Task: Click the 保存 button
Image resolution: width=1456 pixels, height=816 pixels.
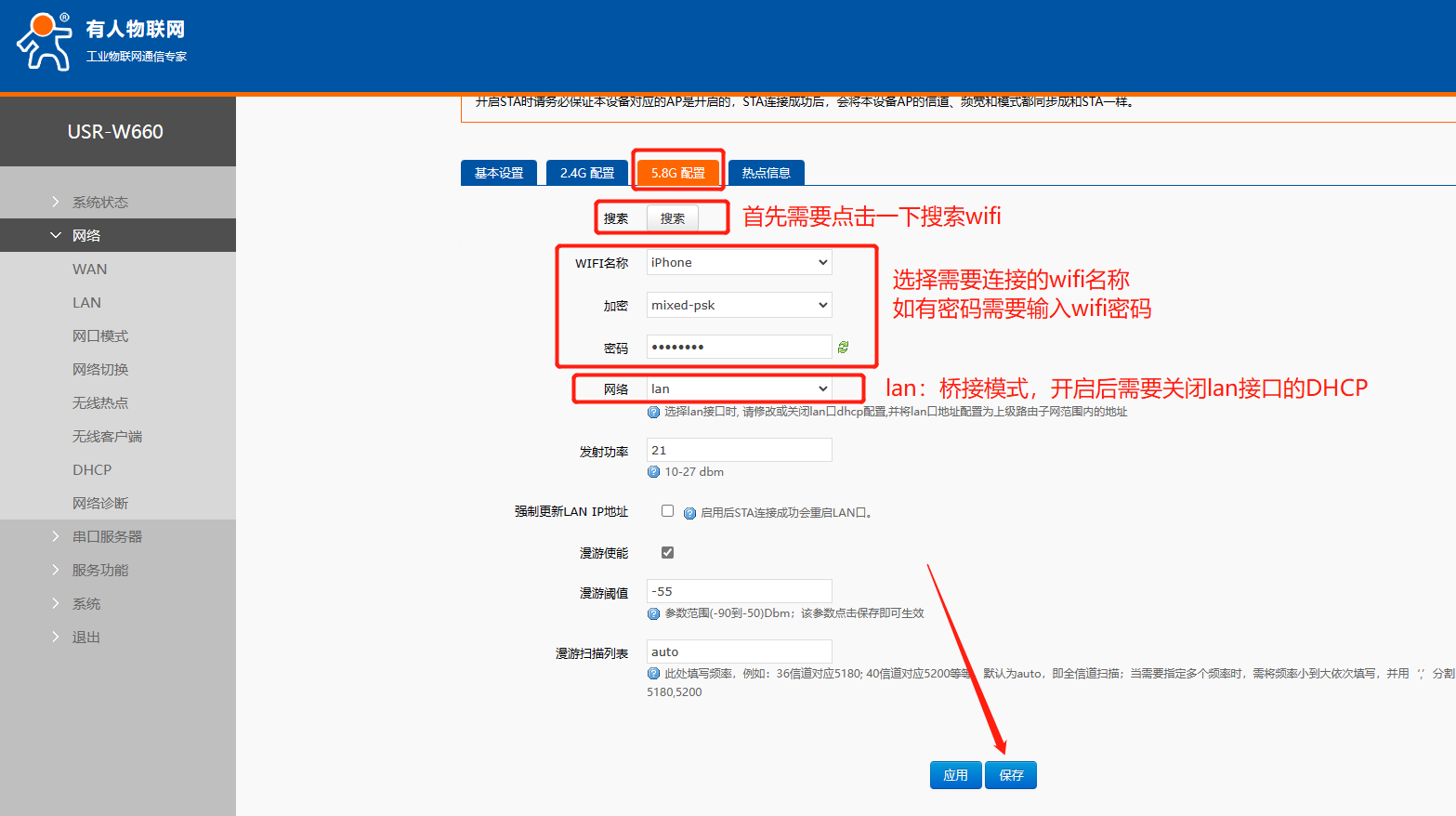Action: 1011,775
